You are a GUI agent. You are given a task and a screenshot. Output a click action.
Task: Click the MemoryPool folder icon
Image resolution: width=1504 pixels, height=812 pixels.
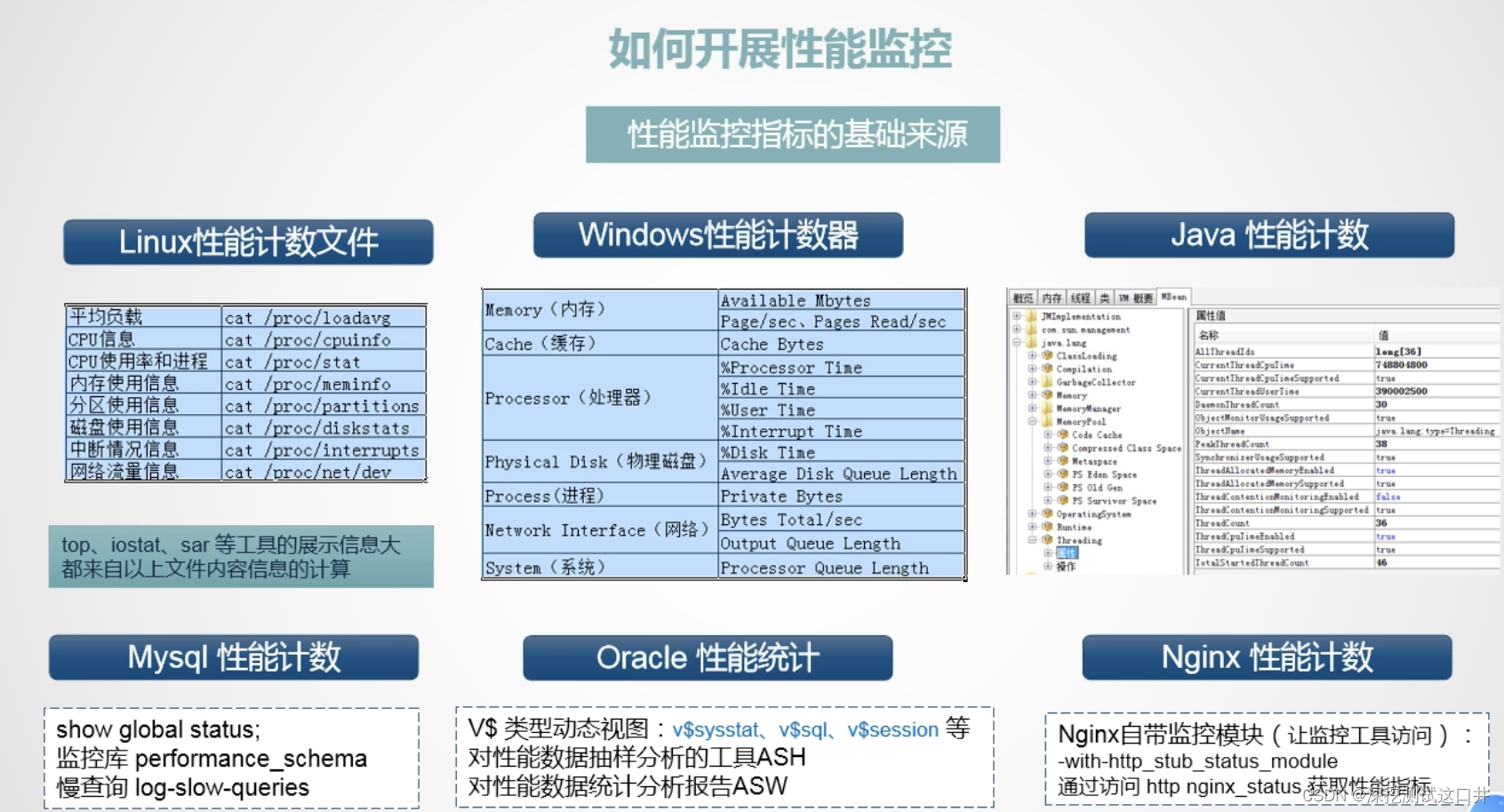coord(1047,422)
